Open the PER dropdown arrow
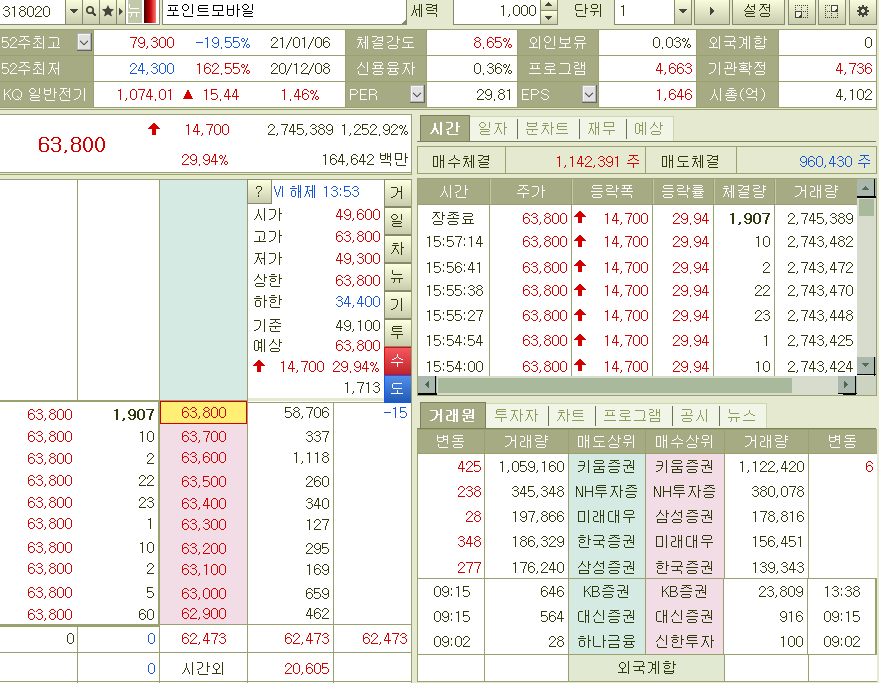 417,94
